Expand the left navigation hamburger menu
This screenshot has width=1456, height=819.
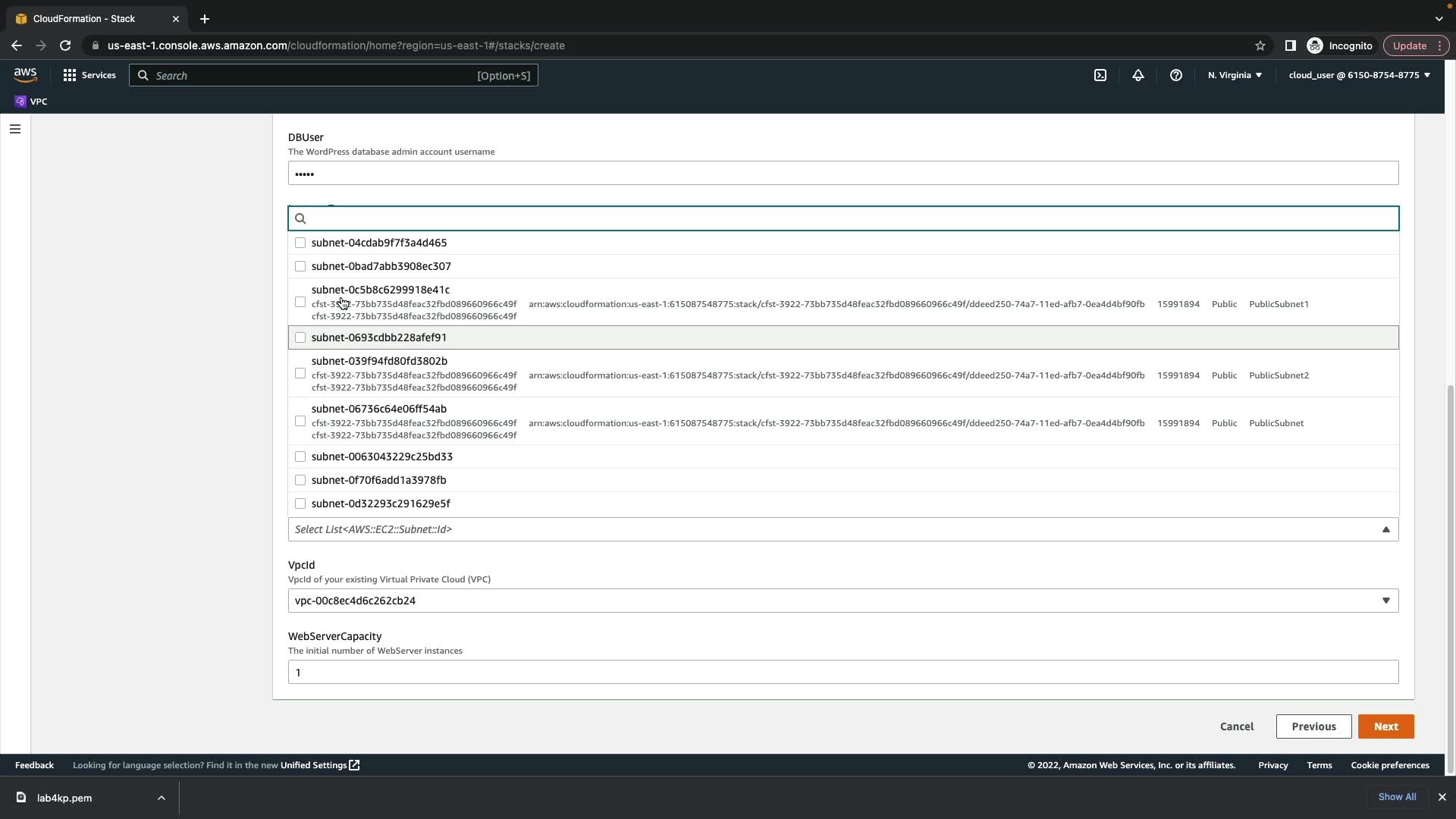(x=15, y=129)
